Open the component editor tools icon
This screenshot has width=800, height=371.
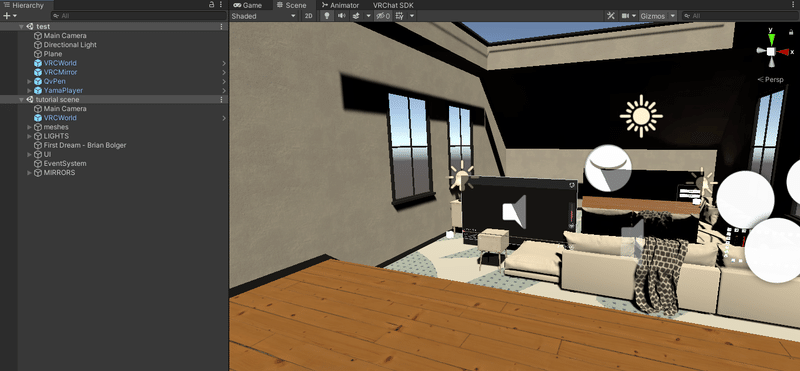[x=611, y=16]
